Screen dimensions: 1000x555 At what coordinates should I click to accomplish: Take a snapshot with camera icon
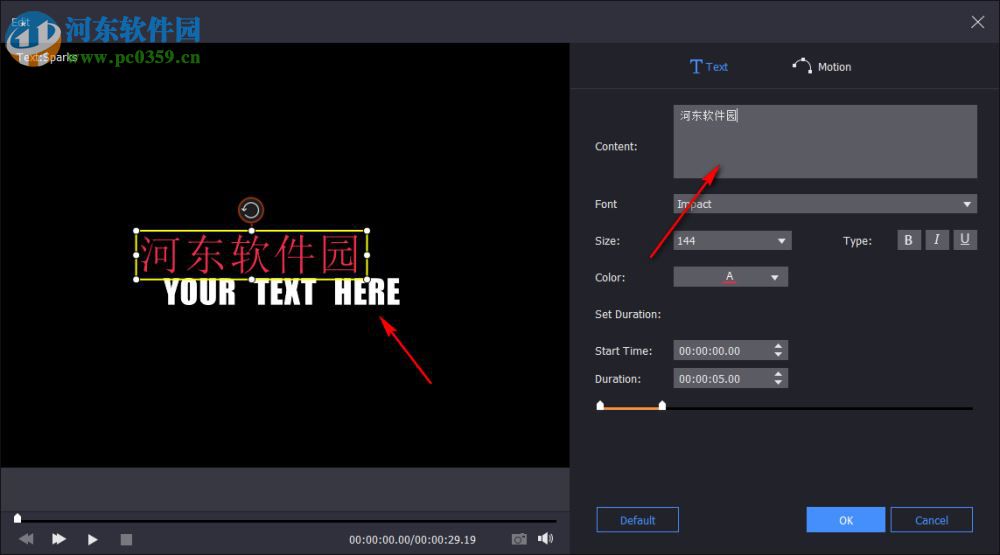(519, 539)
